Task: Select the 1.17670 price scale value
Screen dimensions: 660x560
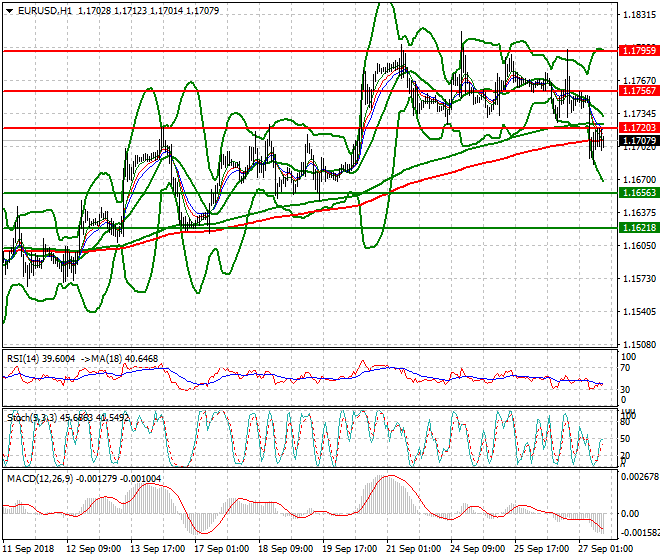Action: click(x=639, y=80)
